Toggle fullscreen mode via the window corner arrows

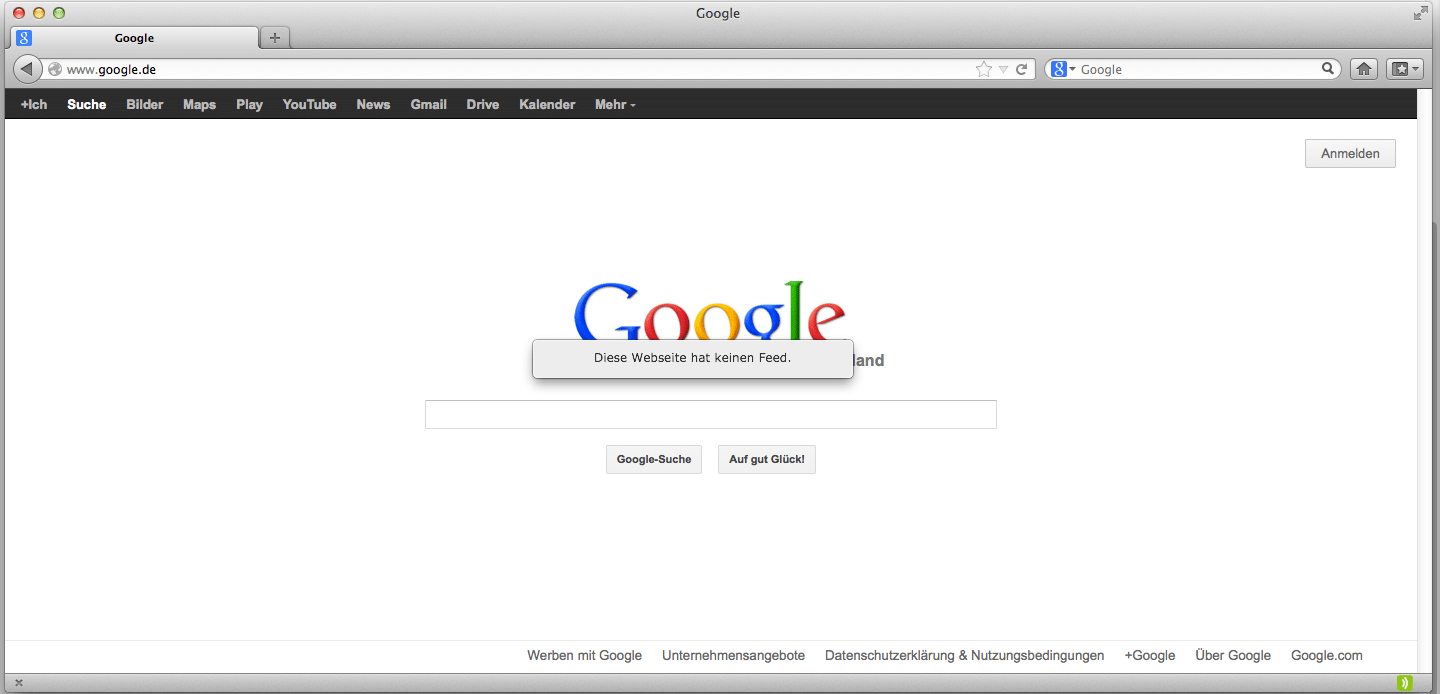1421,13
